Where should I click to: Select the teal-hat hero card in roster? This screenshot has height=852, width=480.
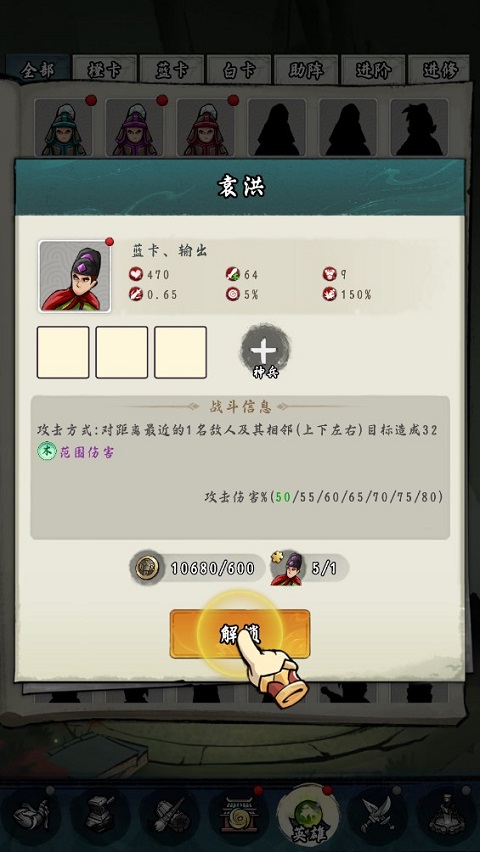pyautogui.click(x=63, y=129)
